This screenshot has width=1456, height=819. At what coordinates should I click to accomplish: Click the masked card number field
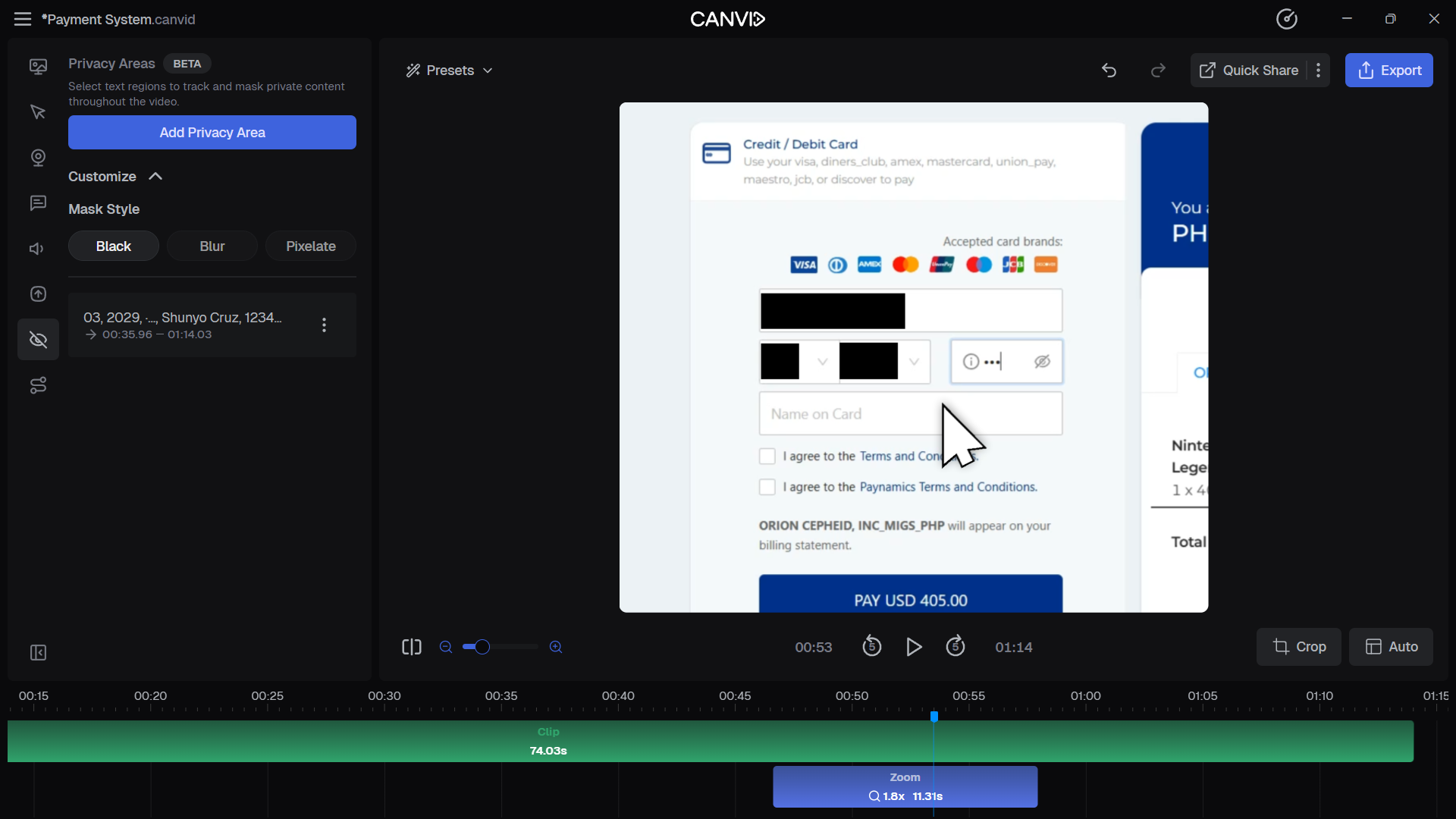point(911,311)
